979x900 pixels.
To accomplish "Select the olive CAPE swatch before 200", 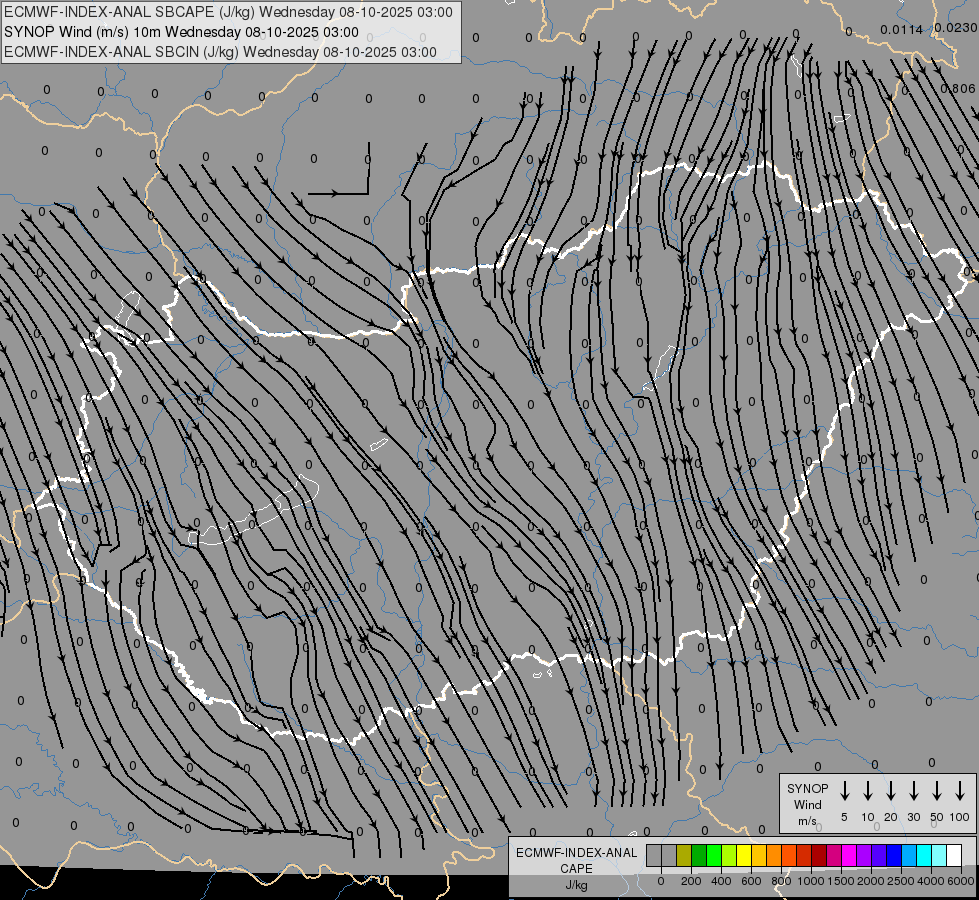I will (x=684, y=855).
